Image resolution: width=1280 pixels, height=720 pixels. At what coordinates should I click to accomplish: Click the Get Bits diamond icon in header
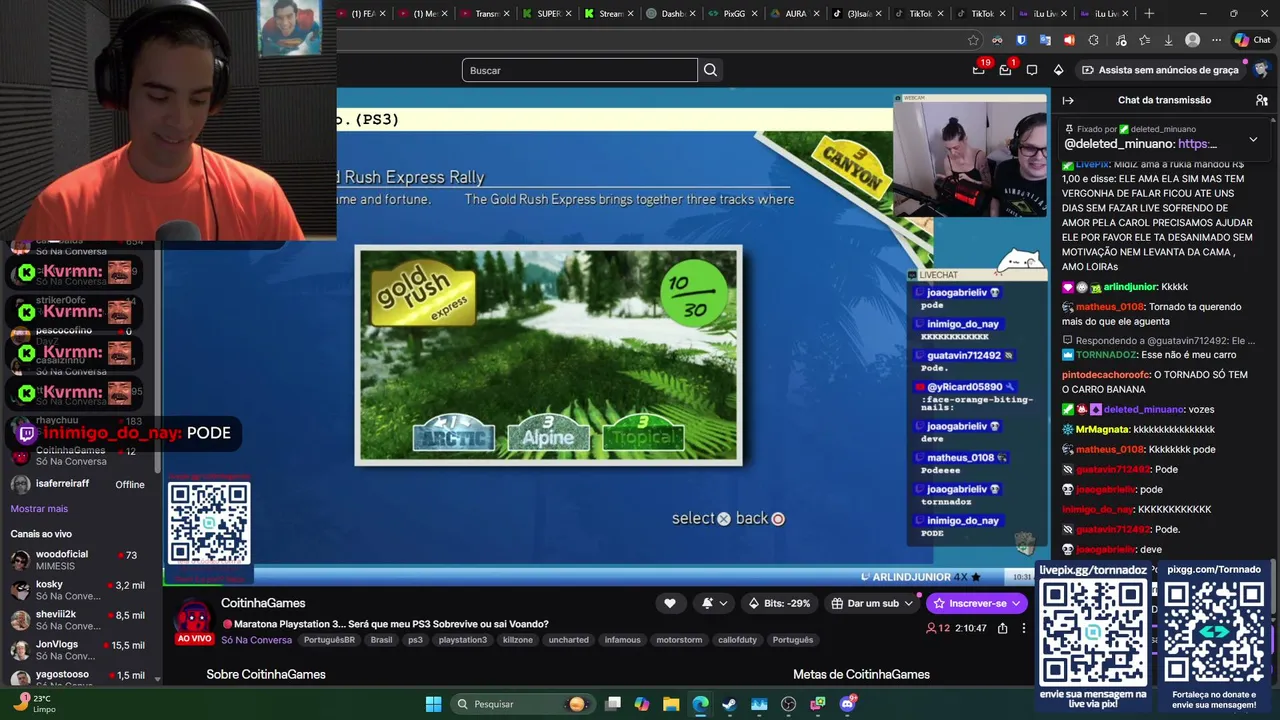(1058, 70)
